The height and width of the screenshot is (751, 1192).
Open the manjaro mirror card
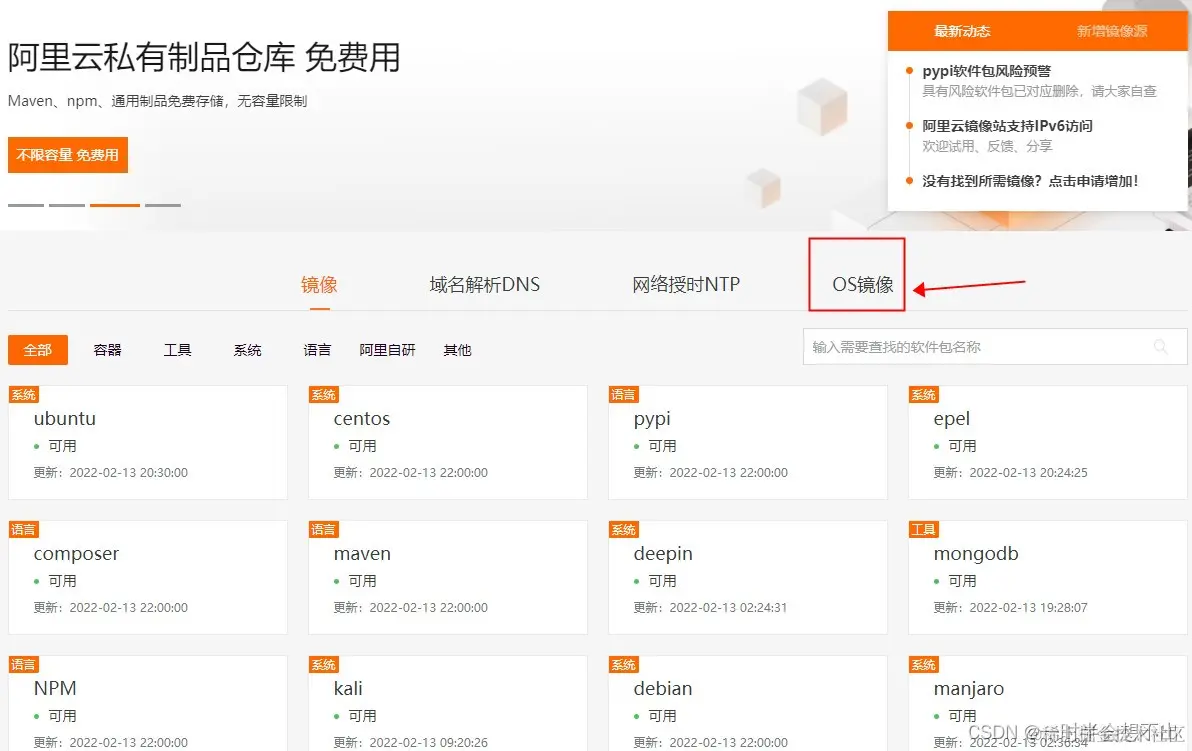pyautogui.click(x=1048, y=703)
